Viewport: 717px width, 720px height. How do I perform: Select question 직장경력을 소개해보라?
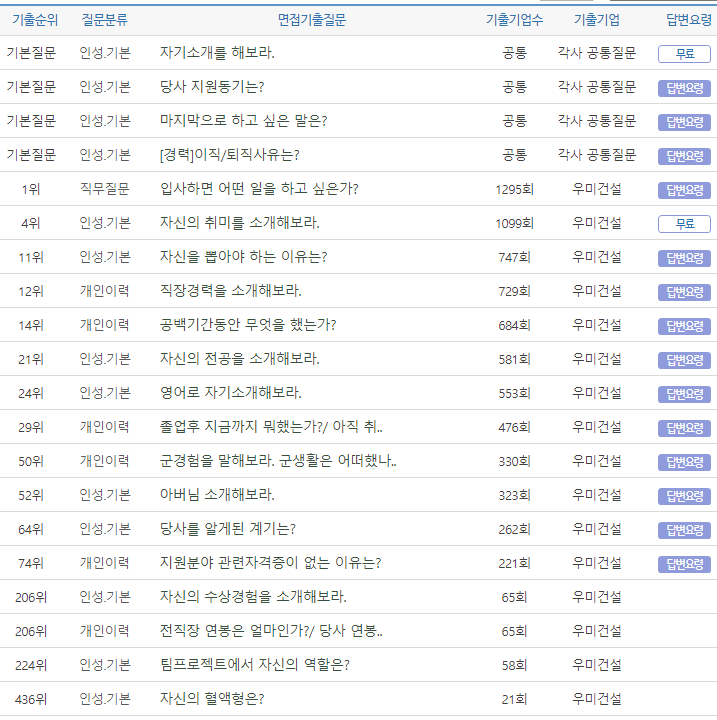(230, 291)
